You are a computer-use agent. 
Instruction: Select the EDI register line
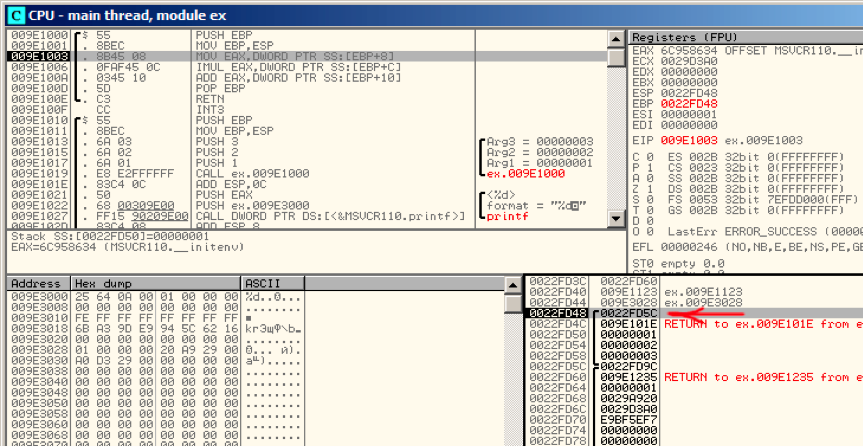tap(675, 125)
